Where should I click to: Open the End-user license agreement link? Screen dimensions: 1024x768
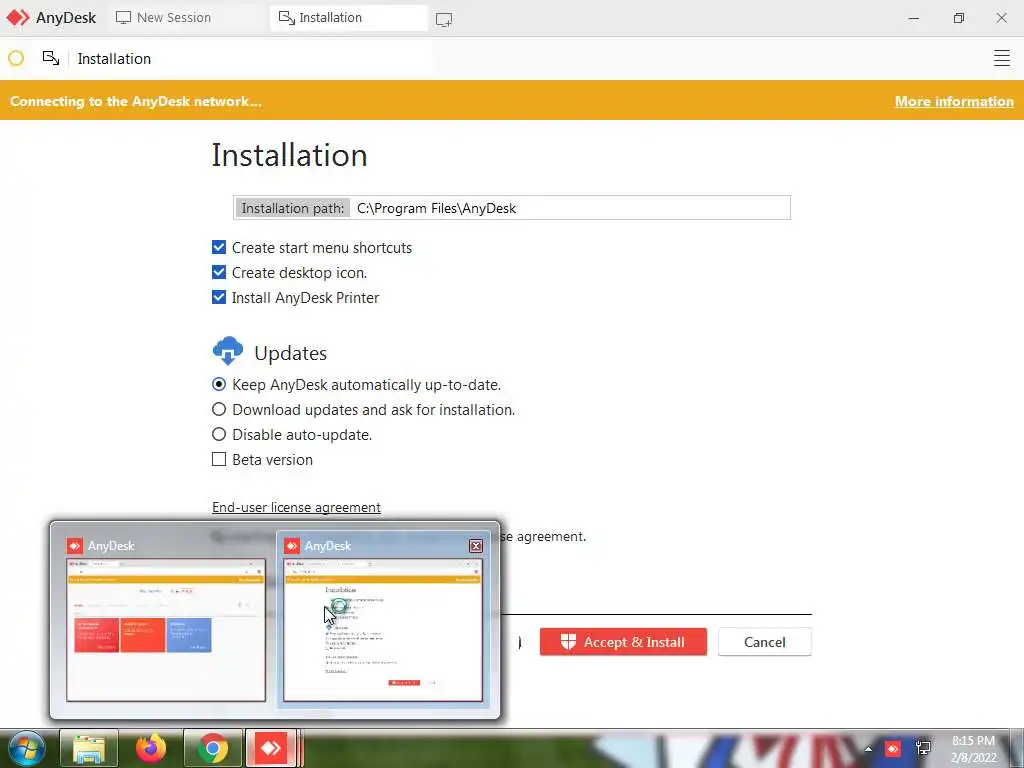(x=296, y=507)
